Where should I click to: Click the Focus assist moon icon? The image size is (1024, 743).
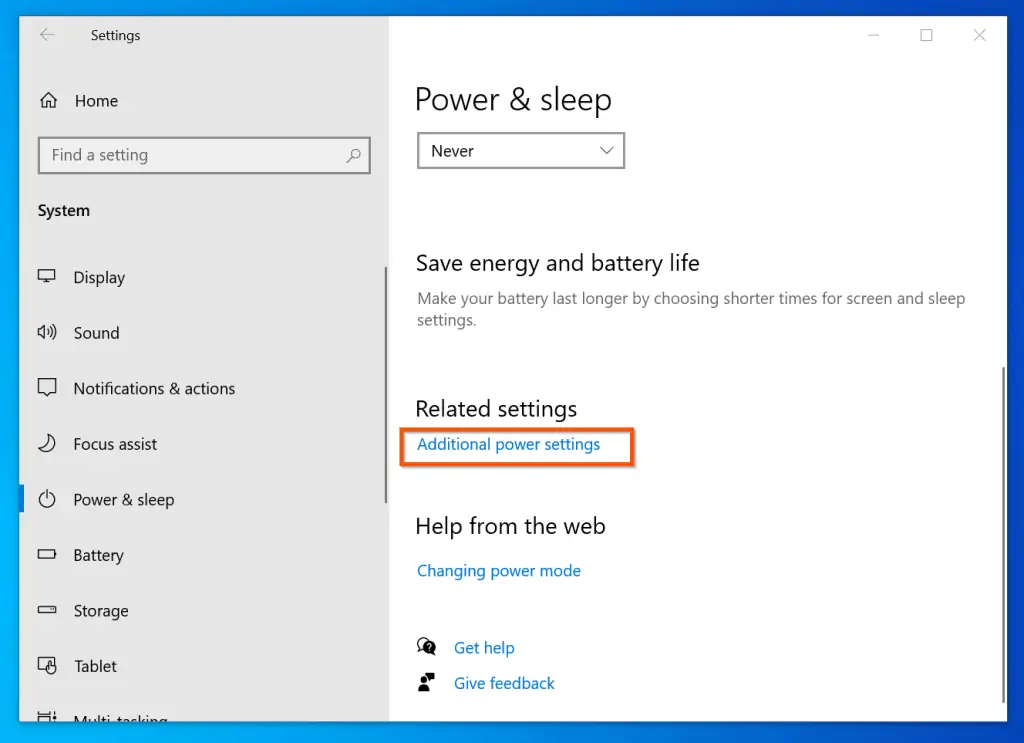[47, 444]
